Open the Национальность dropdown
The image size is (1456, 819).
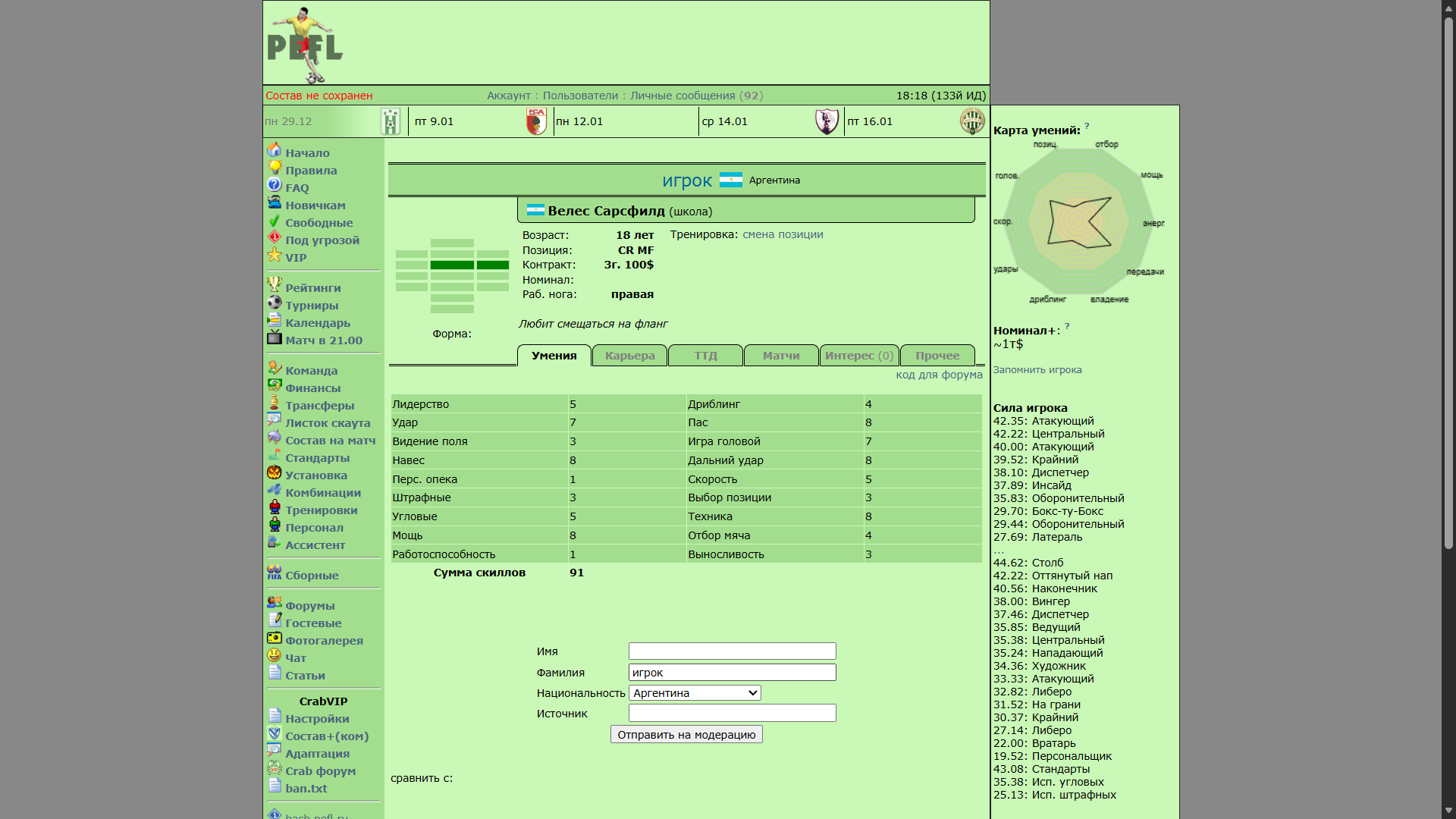694,693
